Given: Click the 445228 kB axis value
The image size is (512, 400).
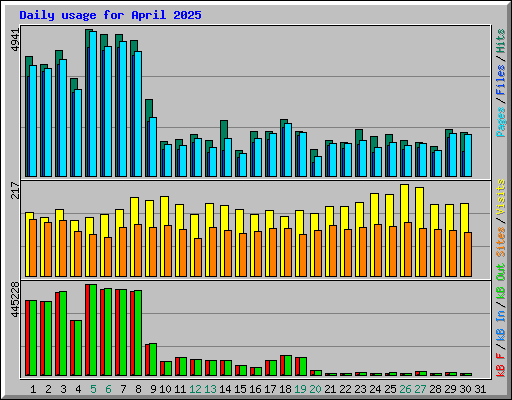Looking at the screenshot, I should [15, 300].
